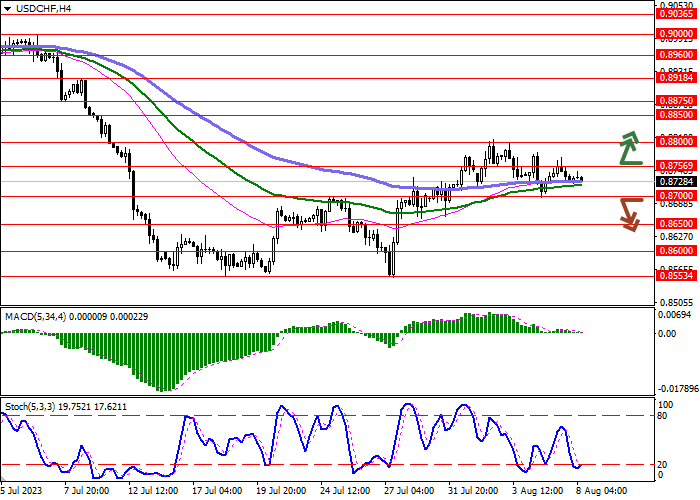Click the current price 0.87284 label
This screenshot has width=700, height=500.
pos(676,182)
